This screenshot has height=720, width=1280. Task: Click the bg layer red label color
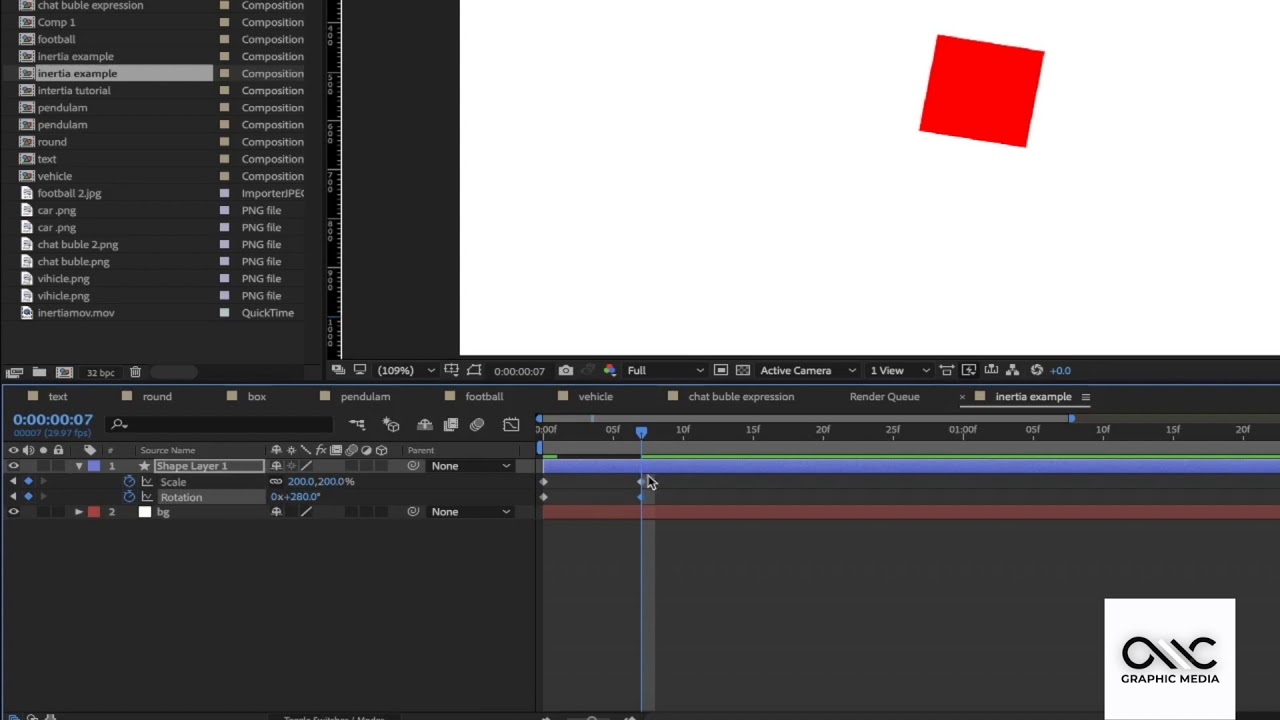(x=94, y=512)
